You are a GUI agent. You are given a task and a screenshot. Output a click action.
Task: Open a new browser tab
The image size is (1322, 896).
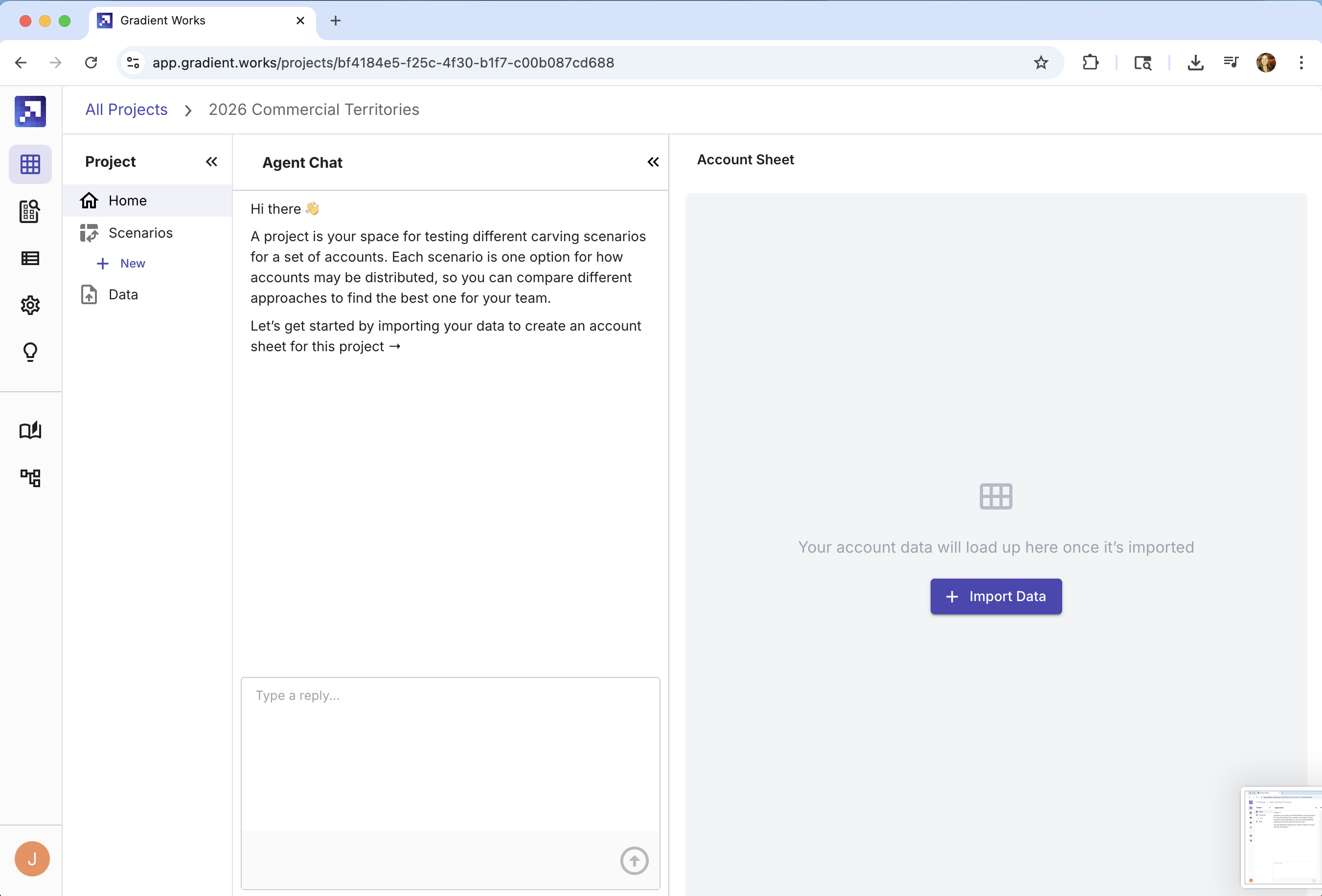tap(336, 21)
